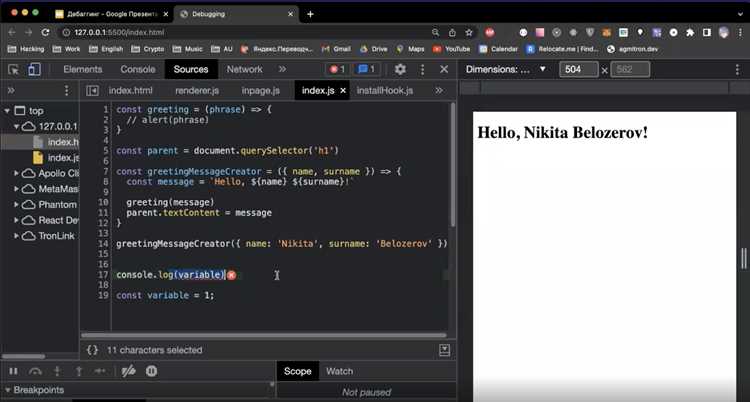Image resolution: width=750 pixels, height=402 pixels.
Task: Open DevTools three-dot customize menu
Action: point(422,69)
